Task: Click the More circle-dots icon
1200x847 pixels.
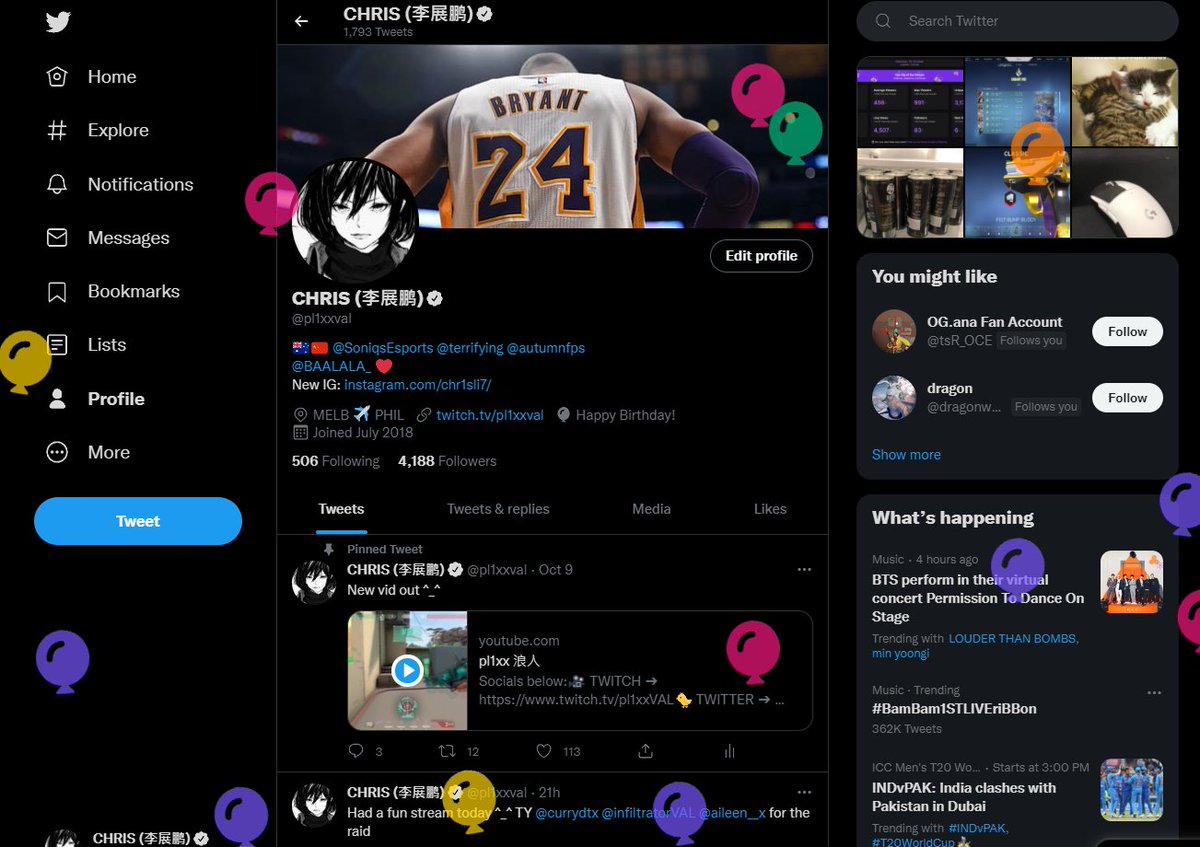Action: tap(57, 452)
